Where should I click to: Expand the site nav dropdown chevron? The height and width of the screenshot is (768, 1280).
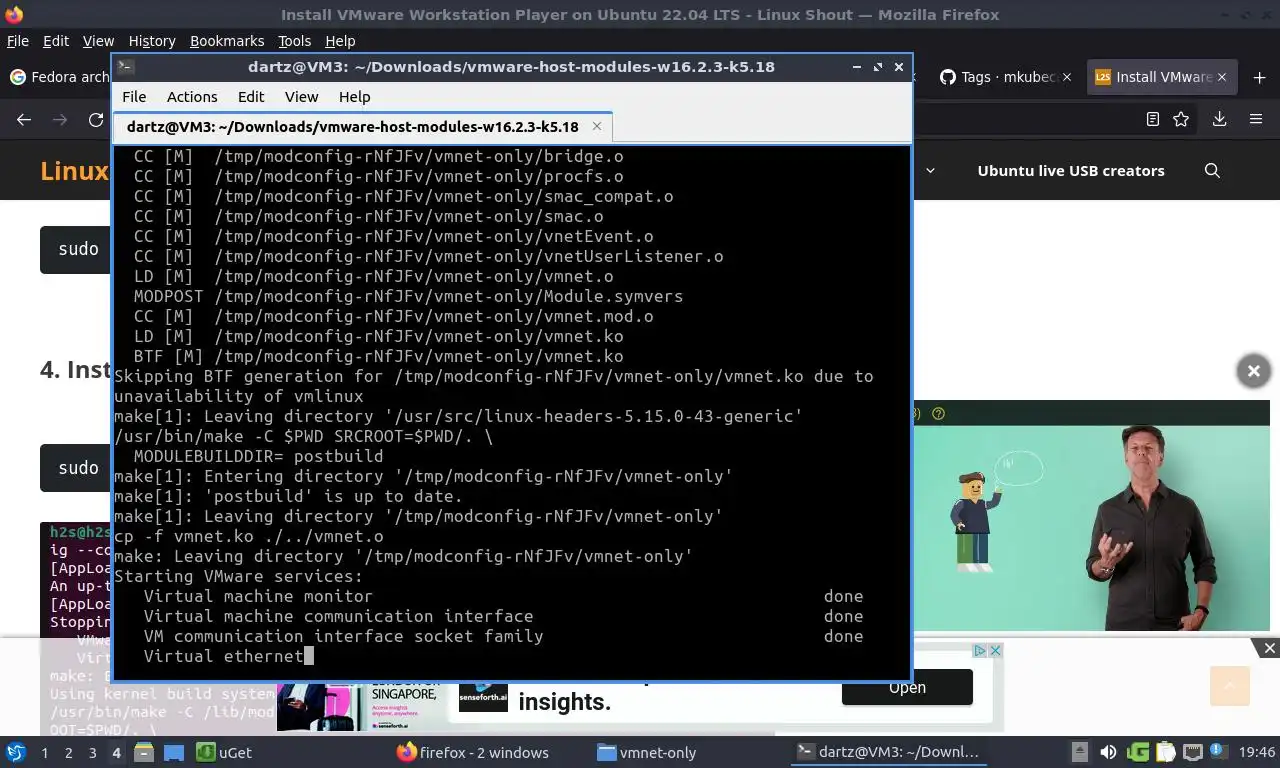930,171
